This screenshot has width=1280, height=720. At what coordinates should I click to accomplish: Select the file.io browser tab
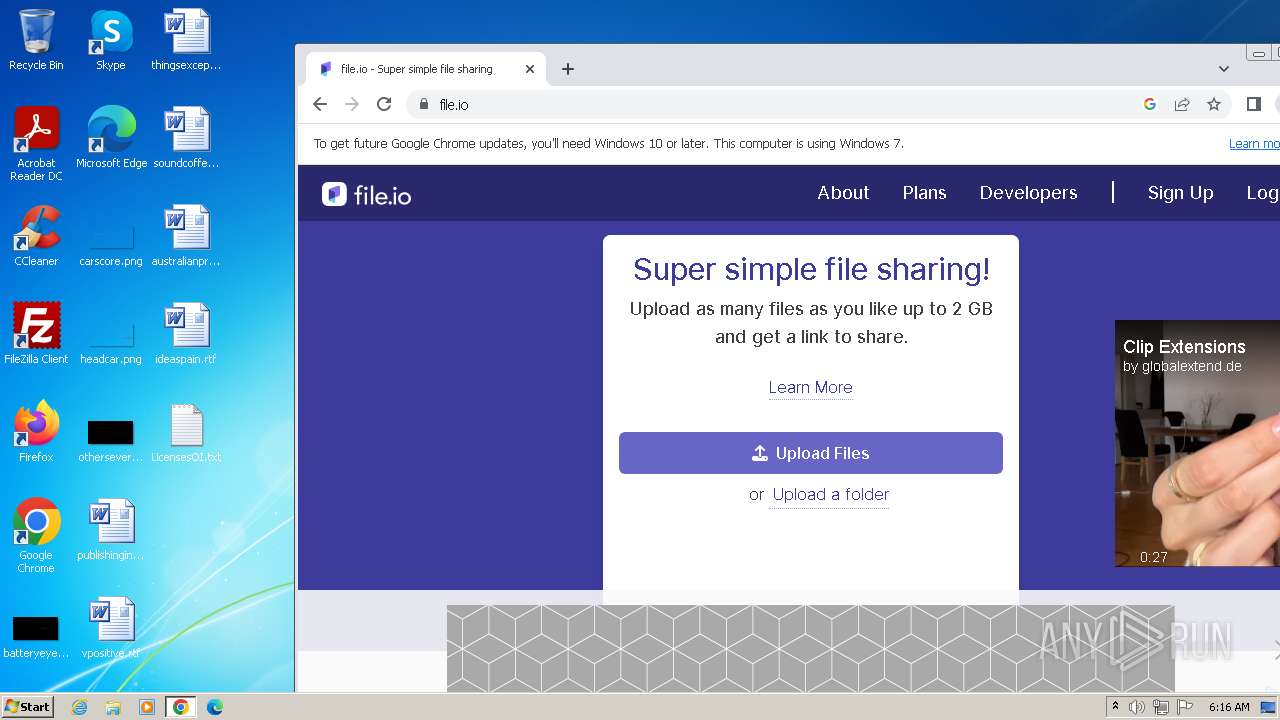(x=426, y=69)
